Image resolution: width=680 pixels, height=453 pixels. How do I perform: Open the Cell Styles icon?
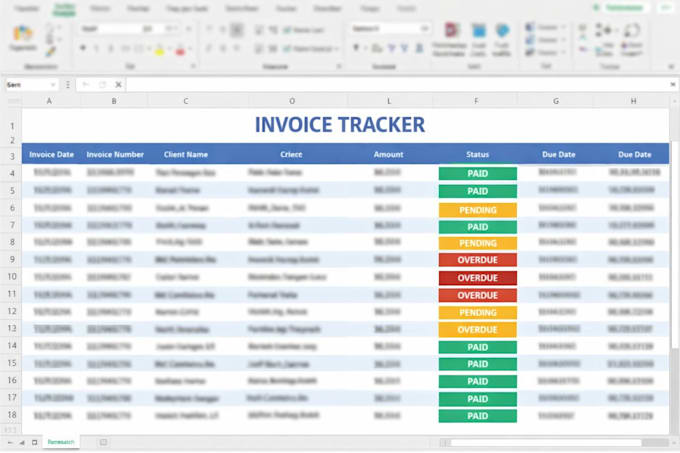[x=502, y=30]
